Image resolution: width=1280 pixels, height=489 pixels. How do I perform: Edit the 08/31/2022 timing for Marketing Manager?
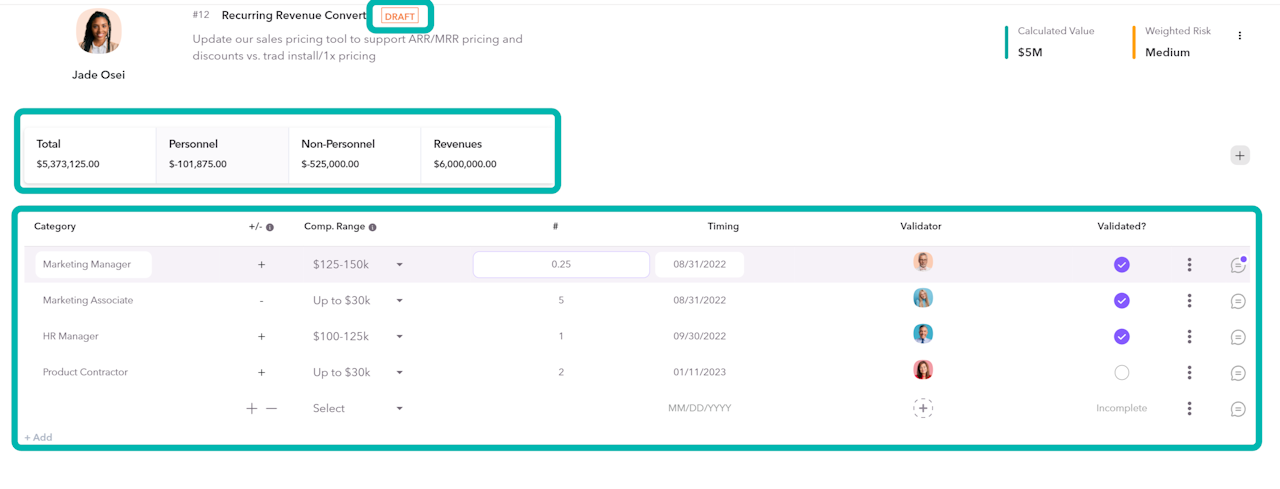pyautogui.click(x=699, y=265)
